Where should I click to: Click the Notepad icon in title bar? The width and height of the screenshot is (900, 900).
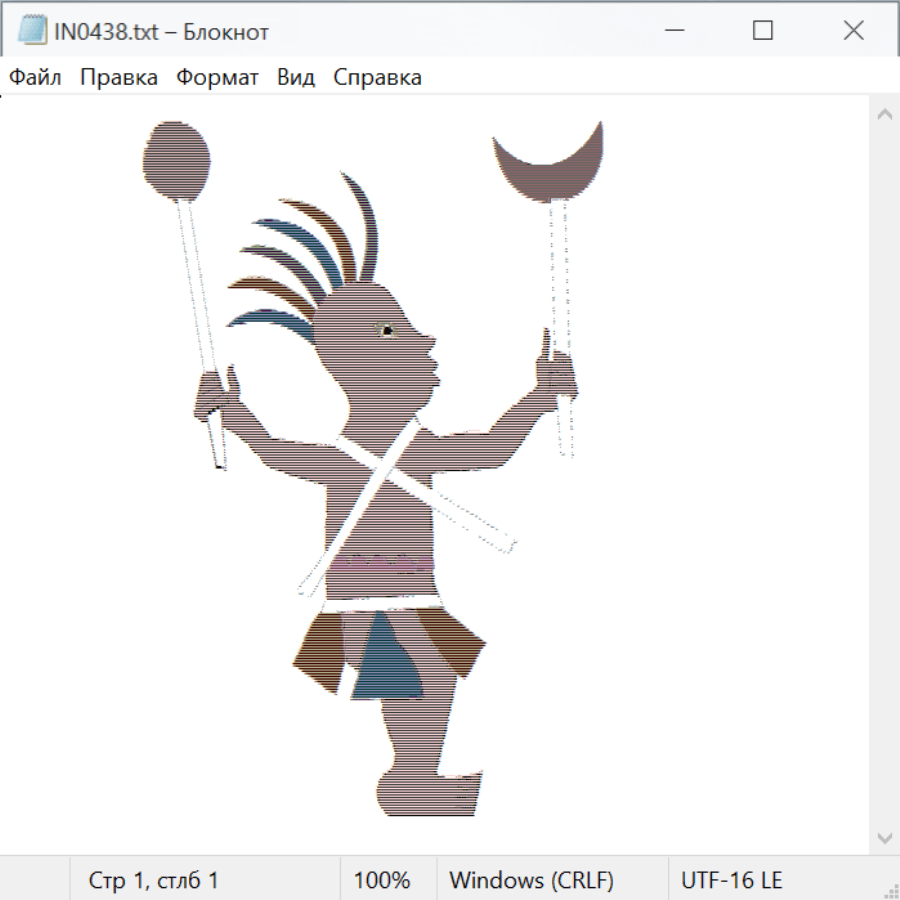click(x=31, y=31)
